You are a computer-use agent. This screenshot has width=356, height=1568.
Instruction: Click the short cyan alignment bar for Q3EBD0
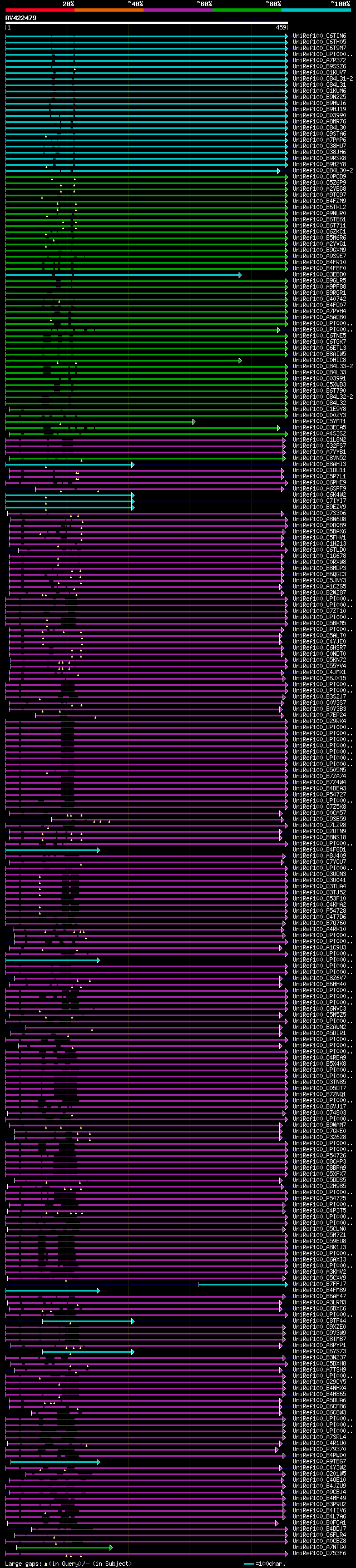point(123,275)
